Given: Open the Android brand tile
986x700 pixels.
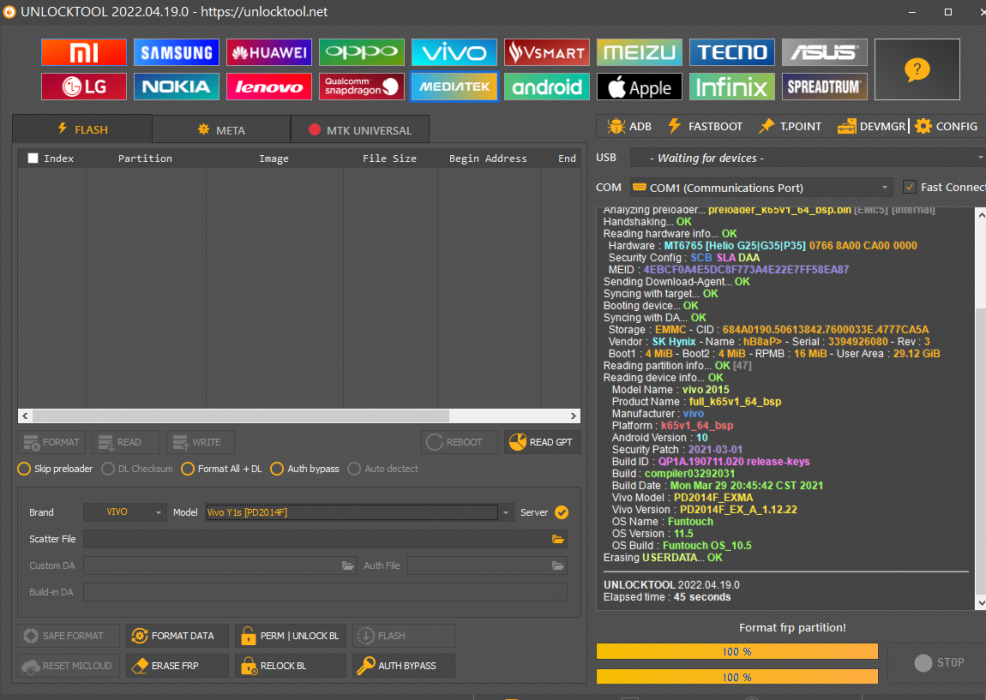Looking at the screenshot, I should [x=546, y=87].
